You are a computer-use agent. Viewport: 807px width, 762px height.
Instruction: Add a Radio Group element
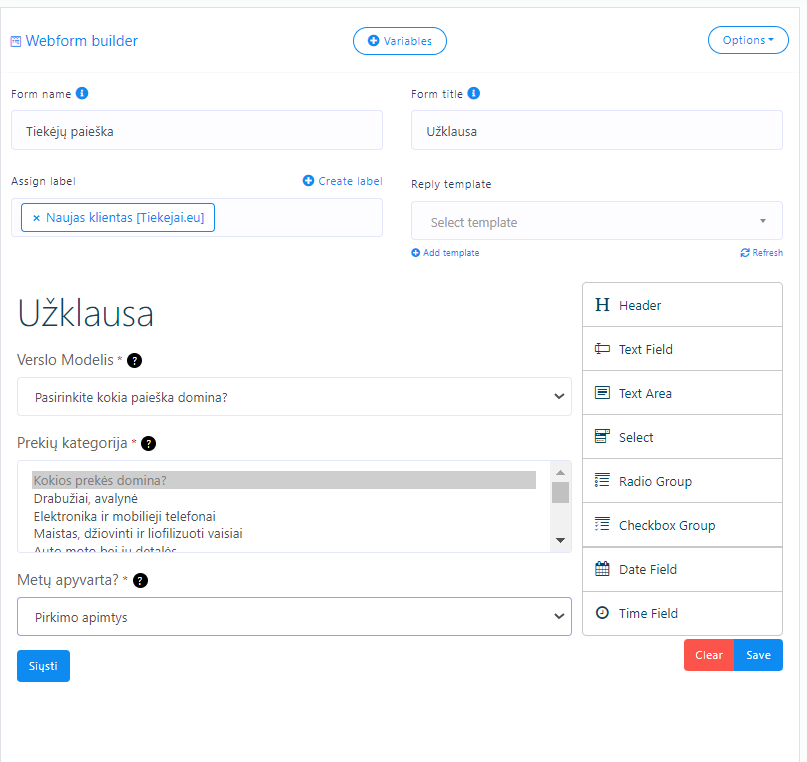click(x=682, y=481)
